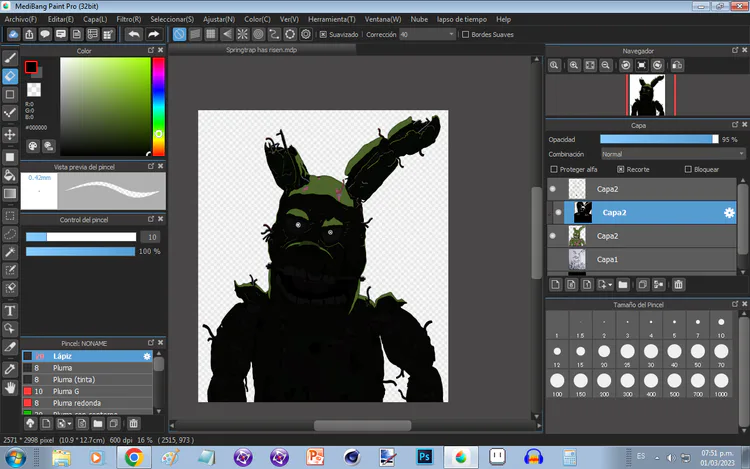750x469 pixels.
Task: Open the Corrección value dropdown
Action: point(426,34)
